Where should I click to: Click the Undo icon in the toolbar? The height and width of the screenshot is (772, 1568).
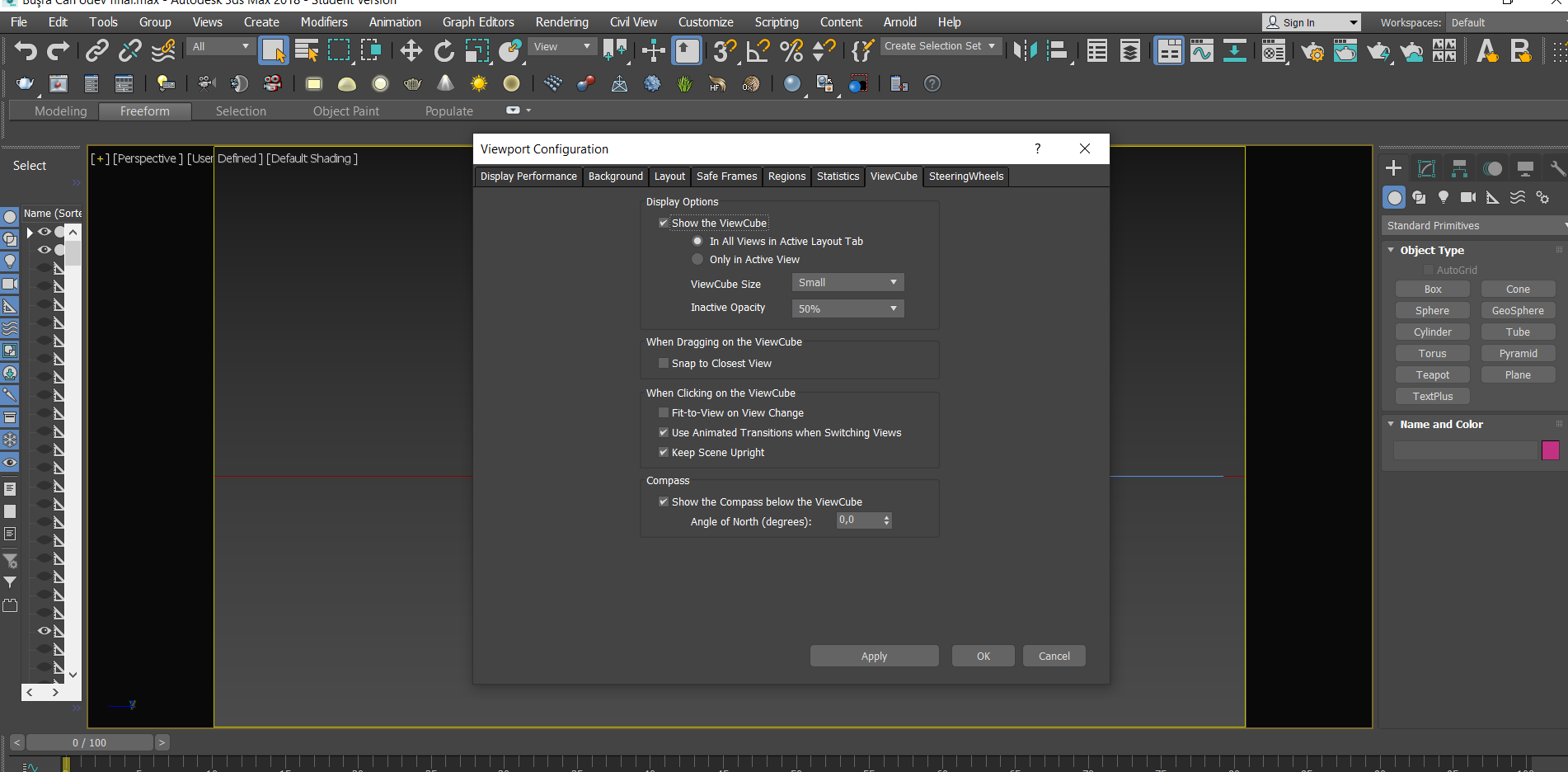(25, 50)
